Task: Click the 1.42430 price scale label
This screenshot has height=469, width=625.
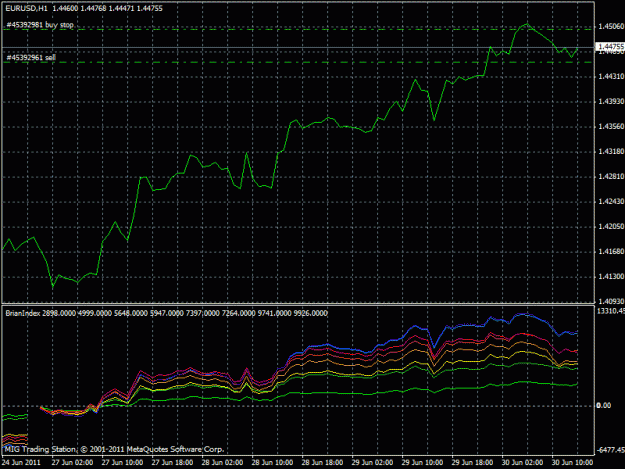Action: coord(611,201)
